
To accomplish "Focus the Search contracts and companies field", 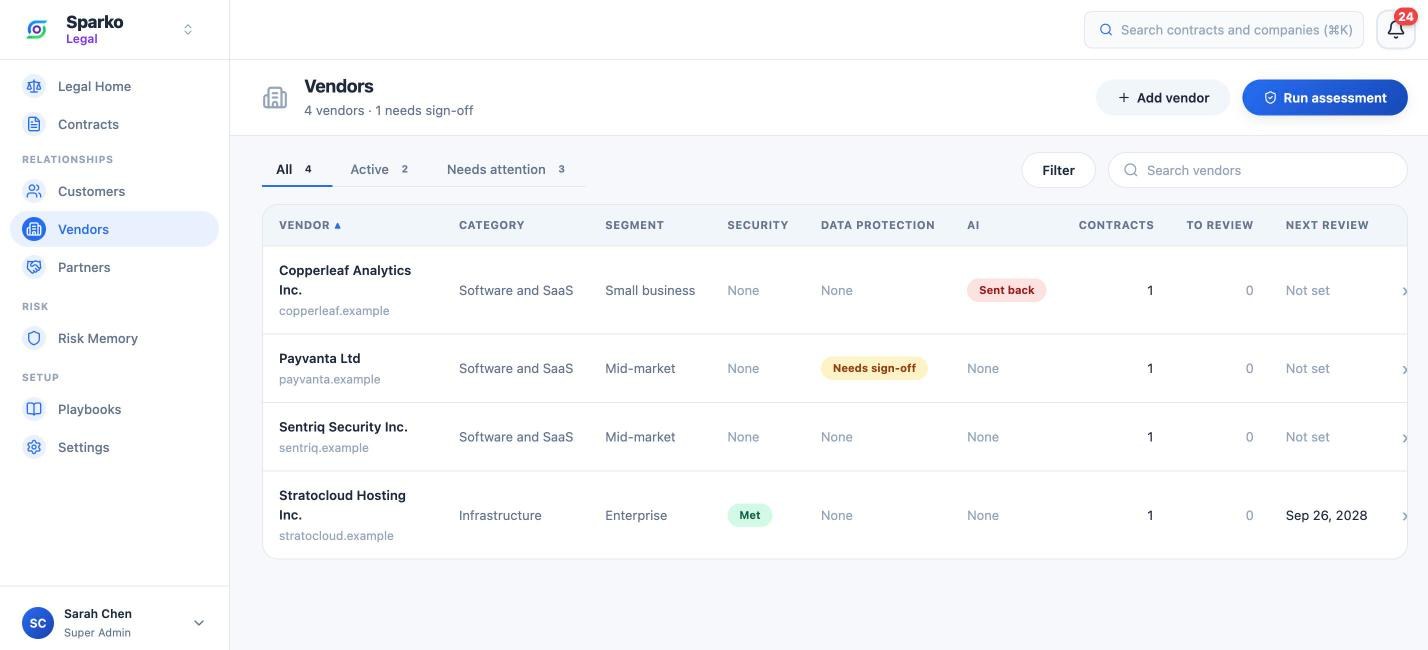I will 1223,30.
